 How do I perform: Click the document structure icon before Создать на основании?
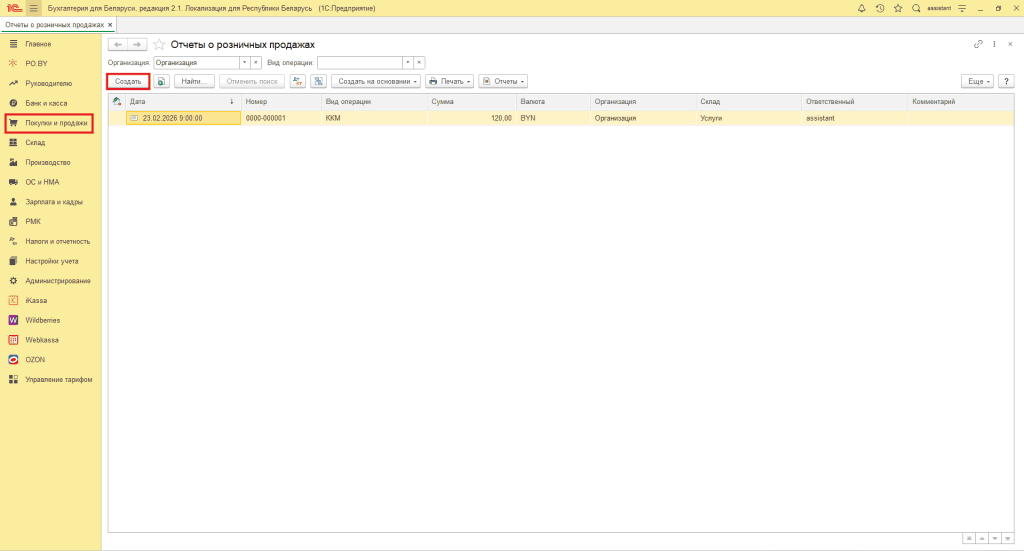(x=318, y=81)
